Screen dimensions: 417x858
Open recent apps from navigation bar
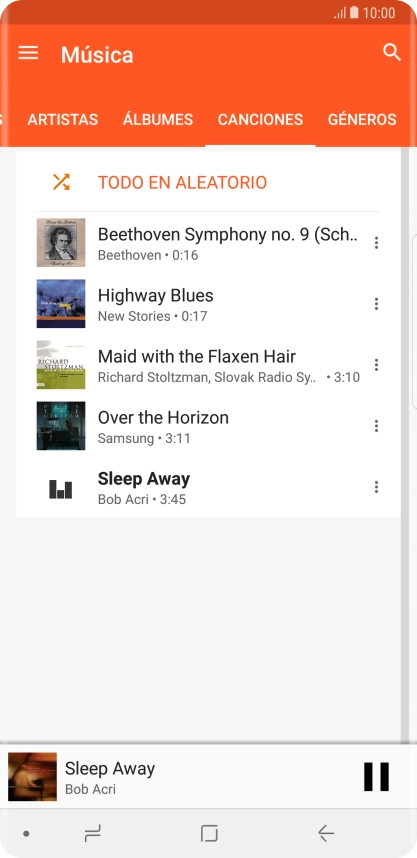click(92, 833)
